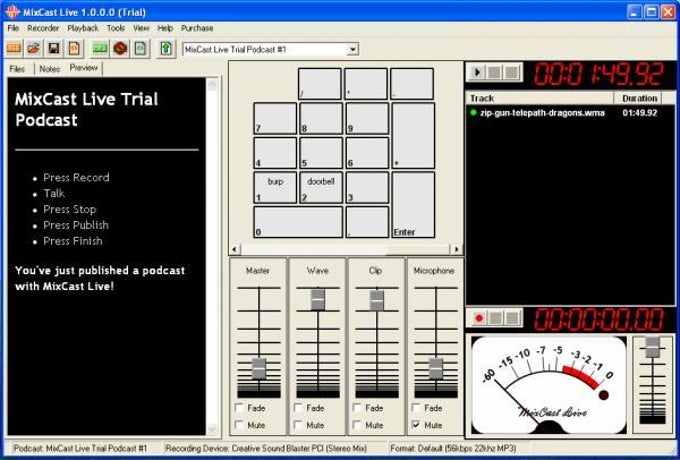Uncheck Mute on the Microphone channel
This screenshot has width=680, height=460.
pos(416,425)
